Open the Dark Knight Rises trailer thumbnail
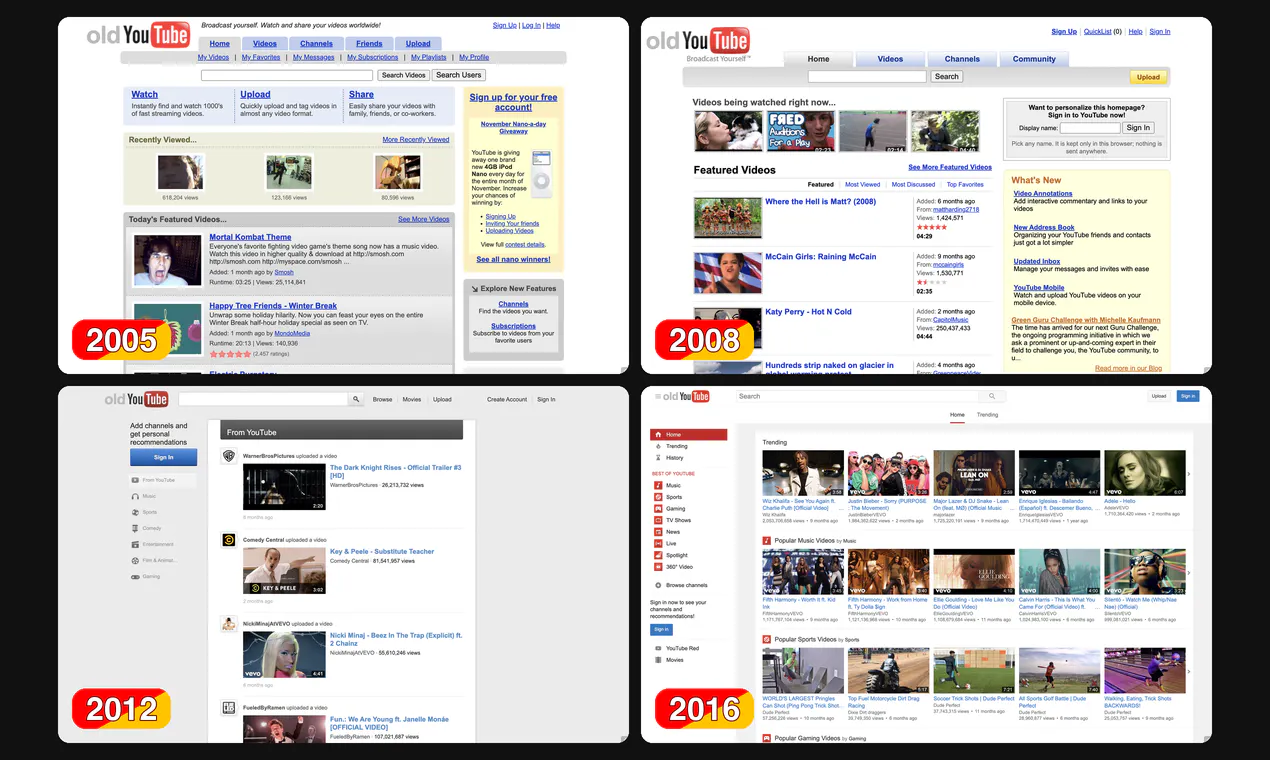The image size is (1270, 760). point(284,487)
